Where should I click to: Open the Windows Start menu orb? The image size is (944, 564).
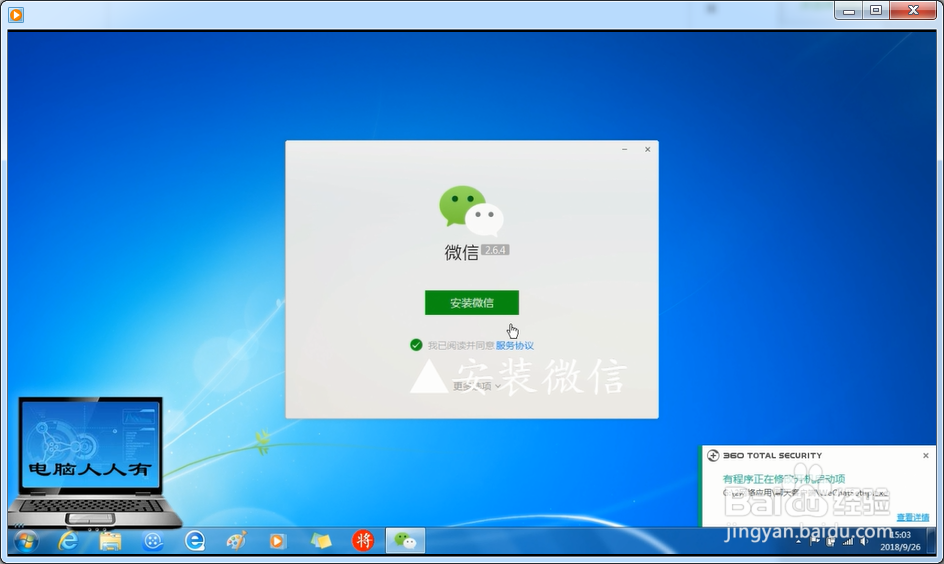pyautogui.click(x=26, y=541)
